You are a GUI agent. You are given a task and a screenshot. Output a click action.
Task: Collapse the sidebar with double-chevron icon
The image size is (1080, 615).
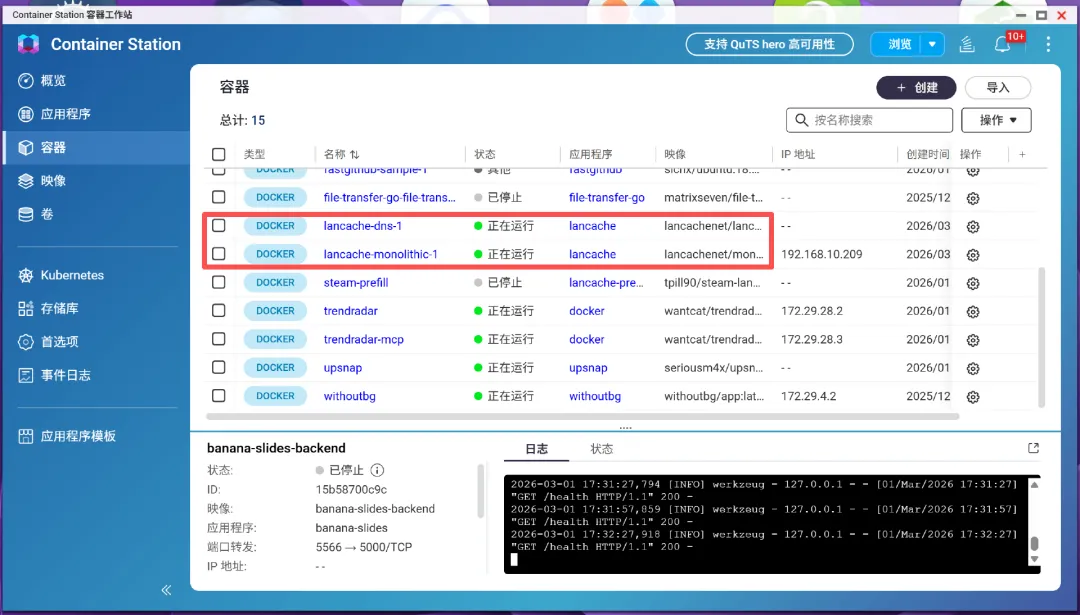coord(166,590)
